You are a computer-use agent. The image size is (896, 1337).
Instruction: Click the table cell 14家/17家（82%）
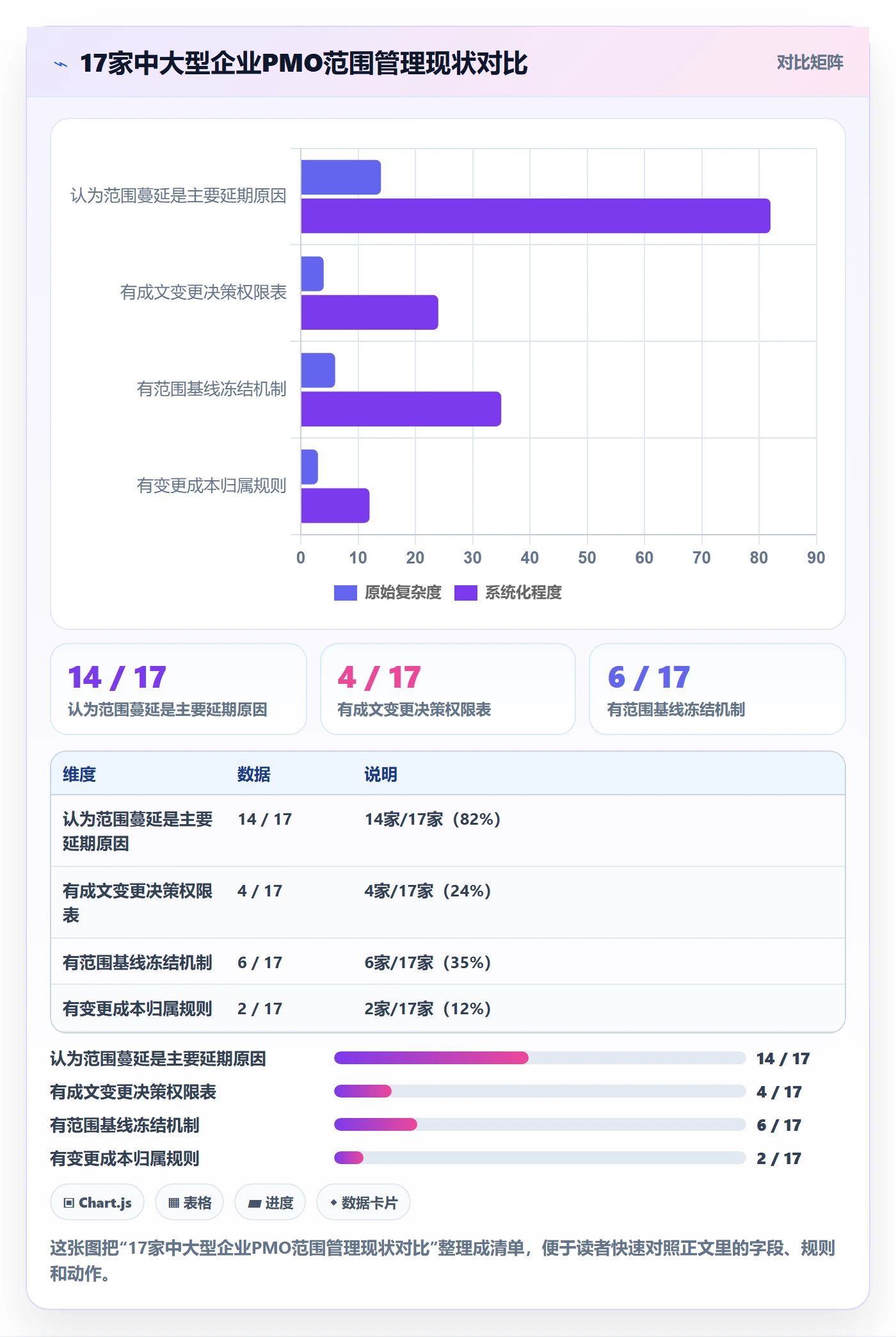coord(433,819)
